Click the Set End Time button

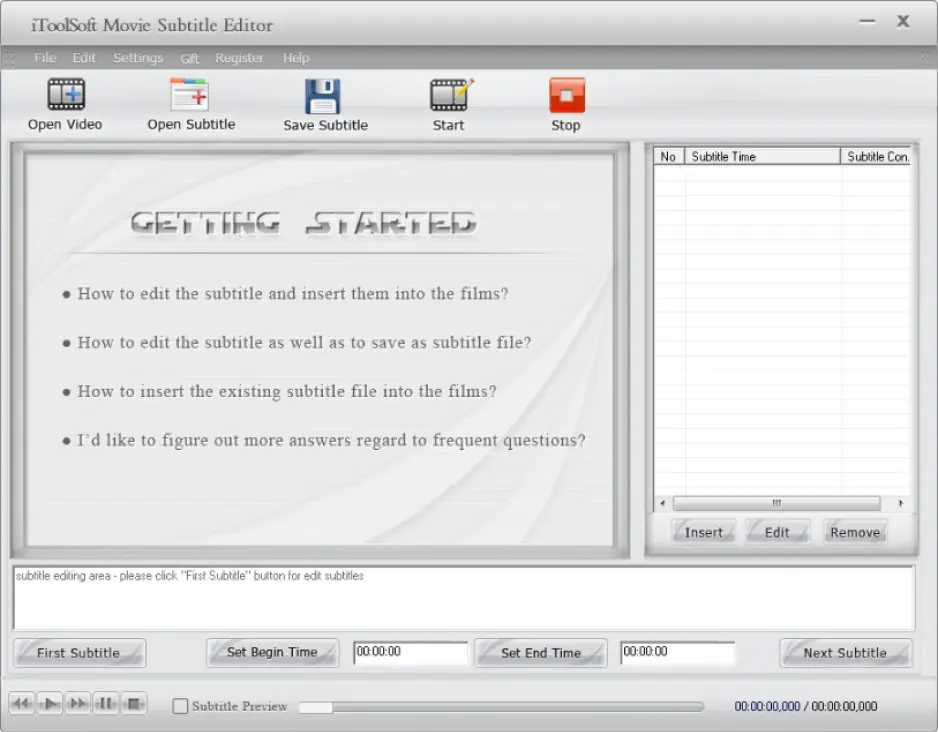point(541,652)
